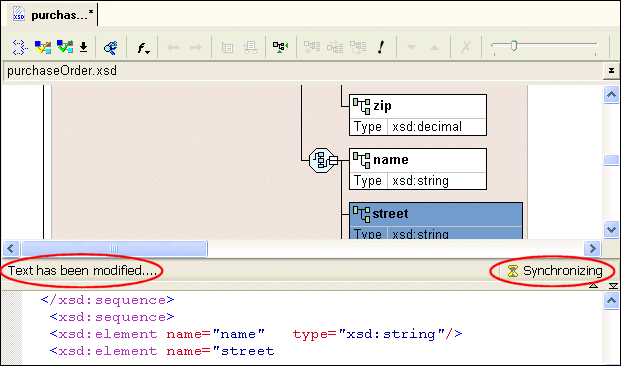Select the zip element node
This screenshot has width=621, height=366.
(418, 115)
